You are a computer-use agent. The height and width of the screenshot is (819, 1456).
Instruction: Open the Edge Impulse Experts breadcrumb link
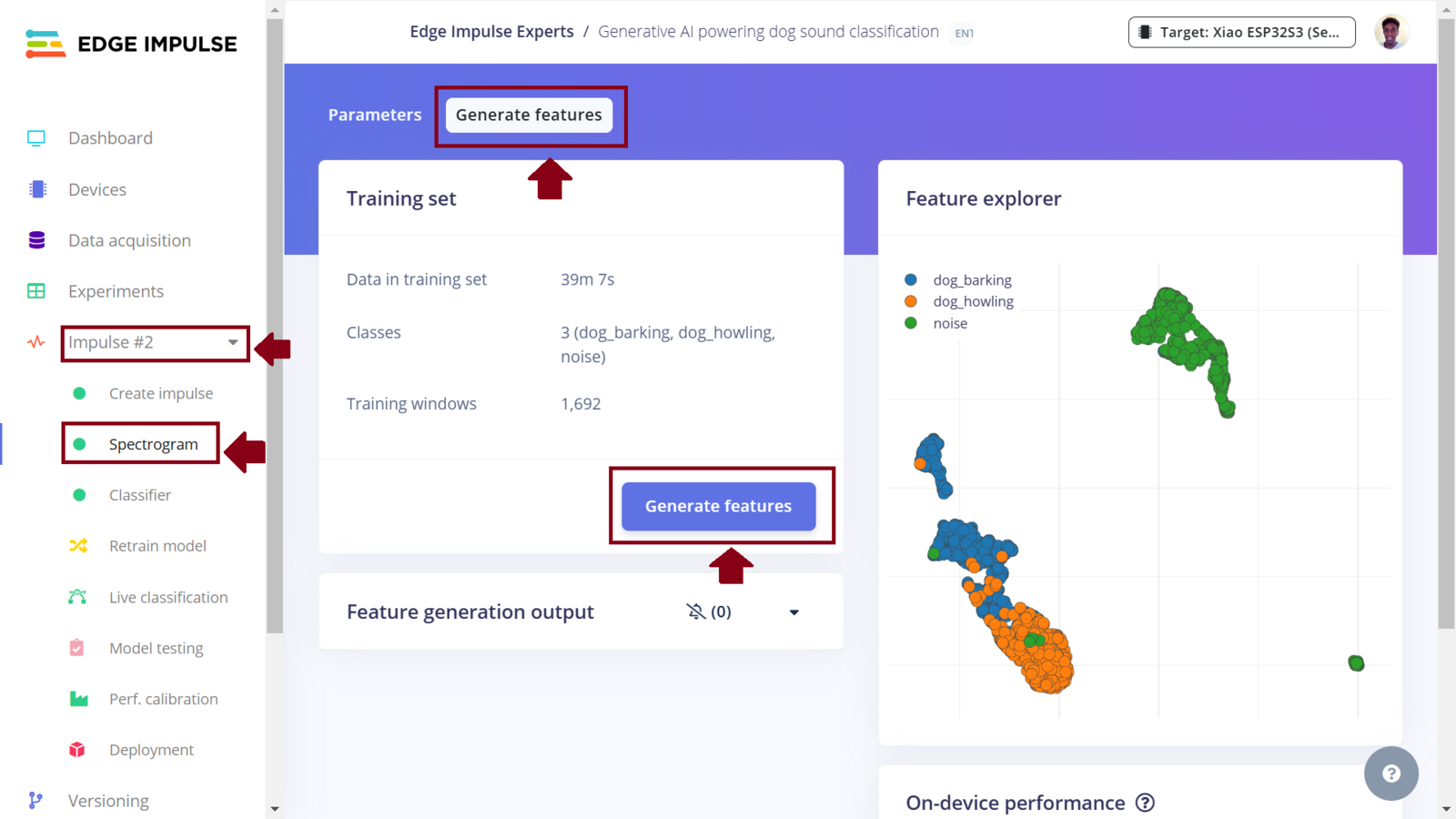click(x=491, y=32)
